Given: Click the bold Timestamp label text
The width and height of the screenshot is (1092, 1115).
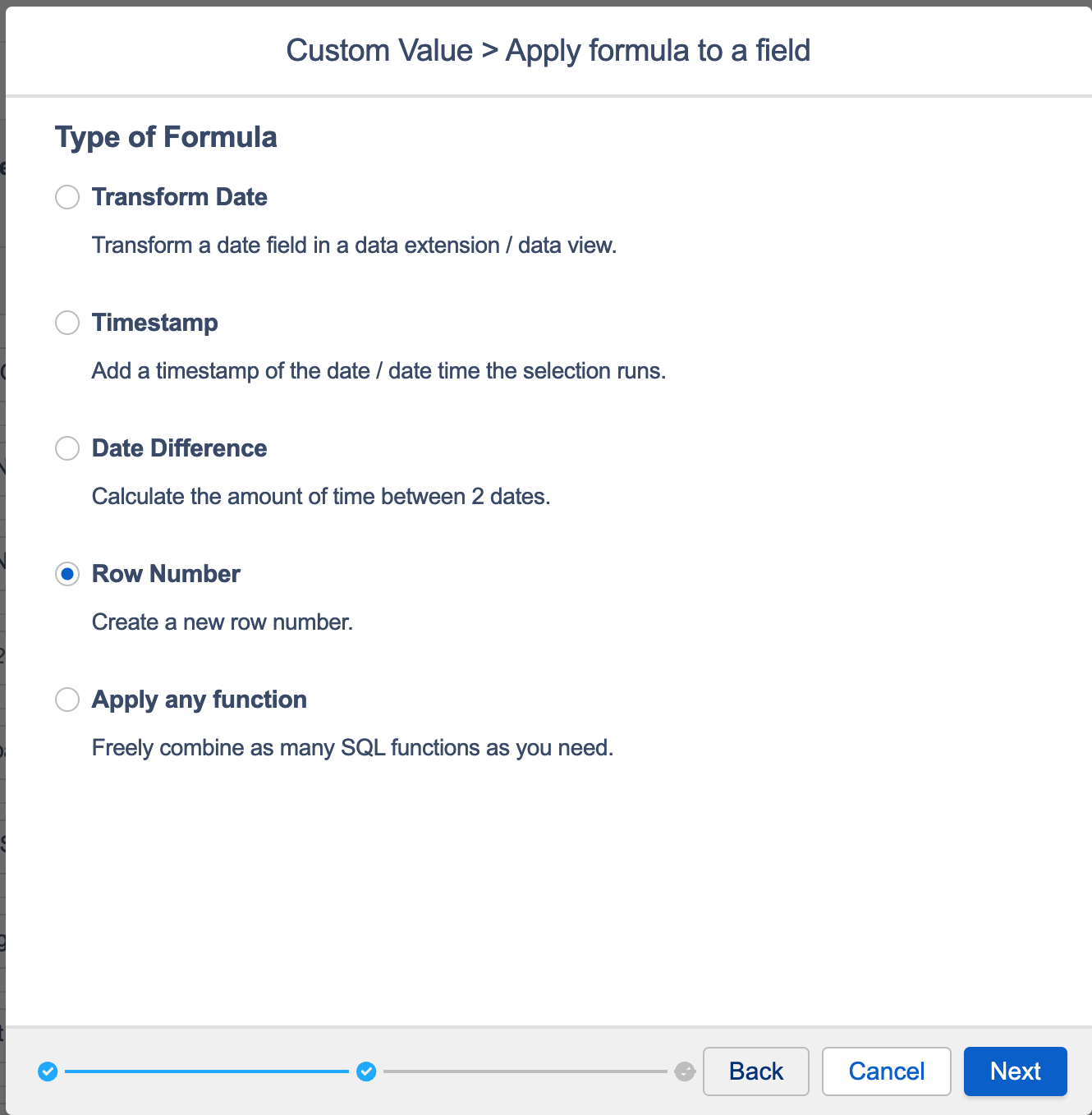Looking at the screenshot, I should [155, 323].
